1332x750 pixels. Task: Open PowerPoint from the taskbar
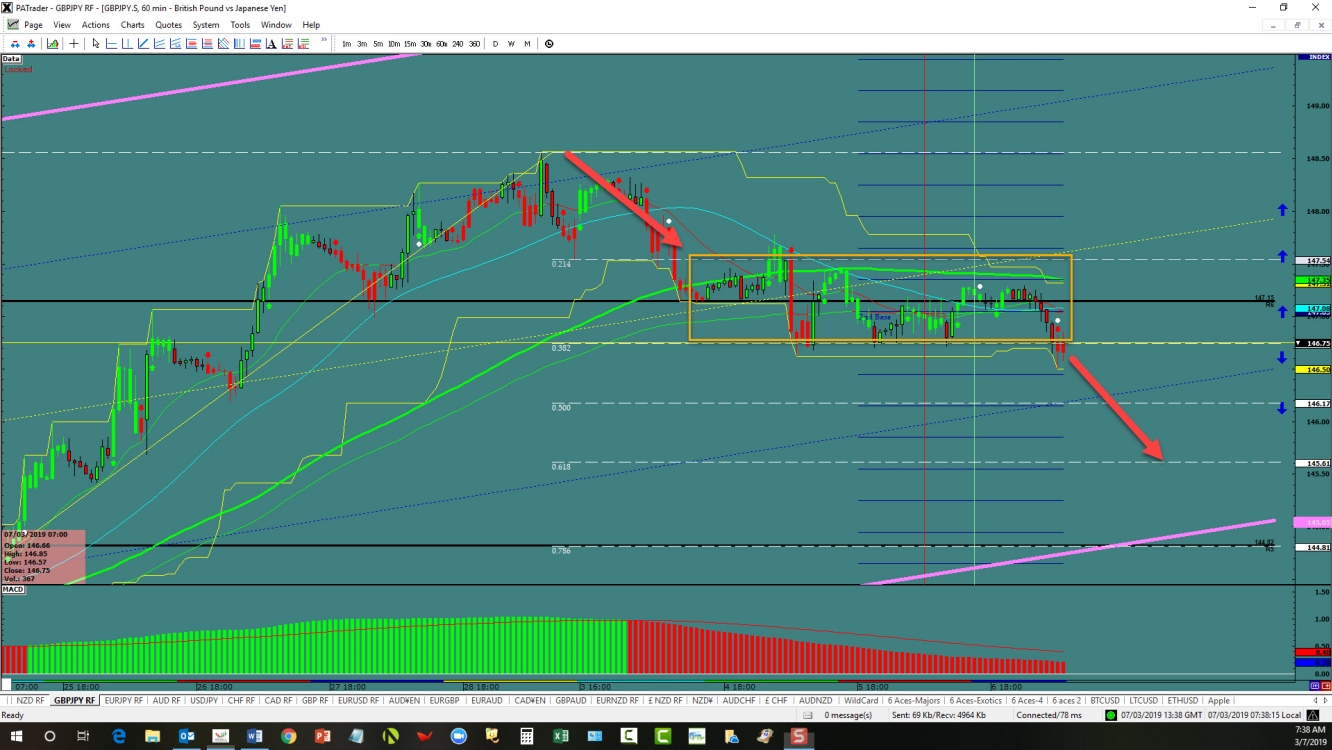click(x=323, y=736)
